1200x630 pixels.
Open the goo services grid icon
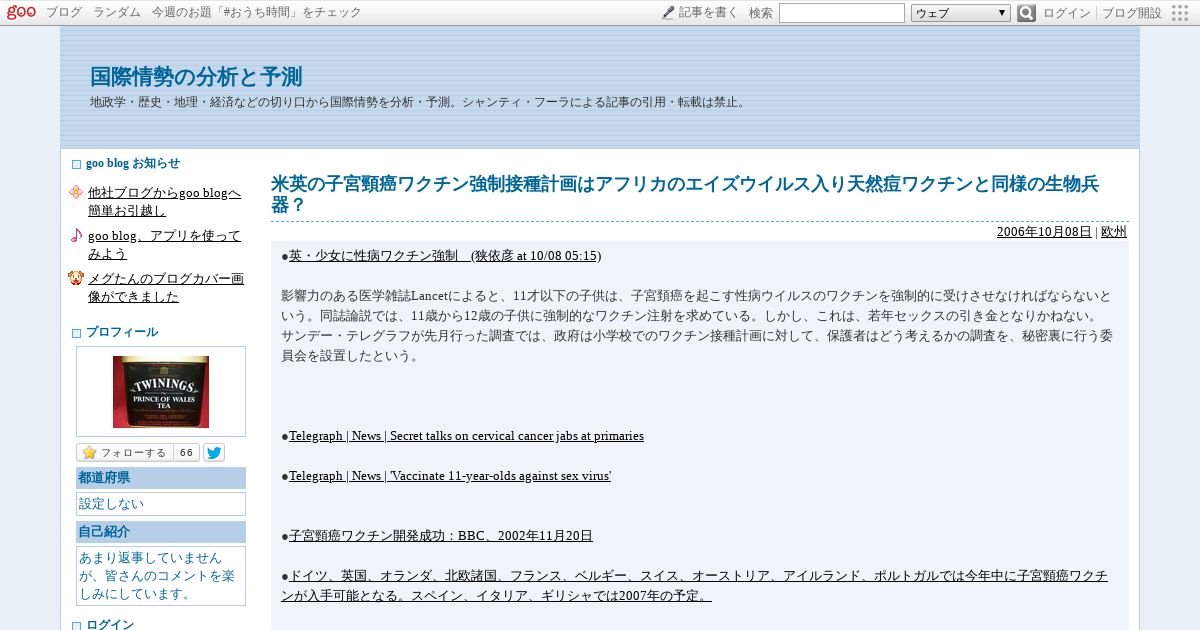[x=1180, y=13]
